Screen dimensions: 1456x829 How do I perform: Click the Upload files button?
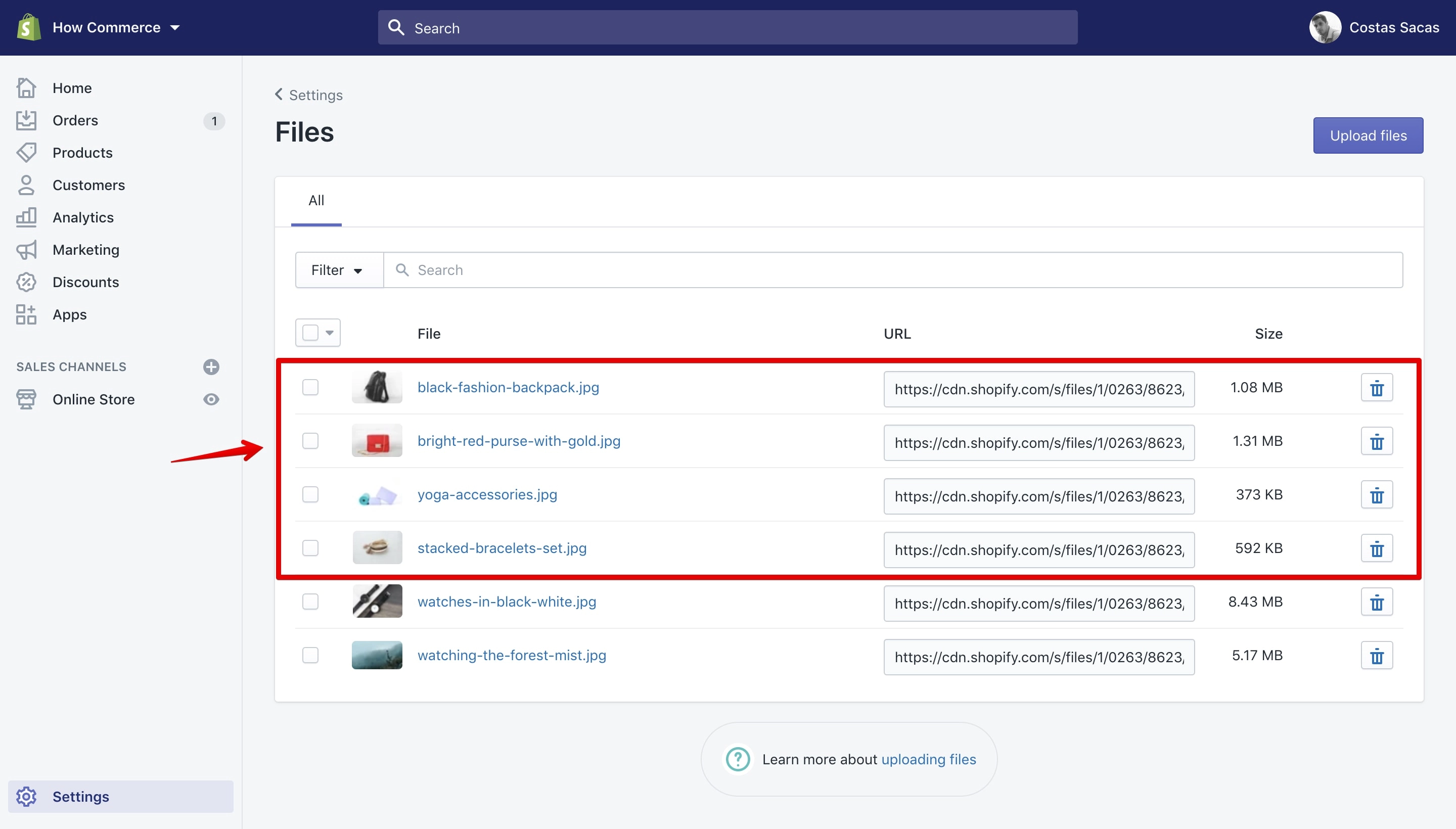click(x=1368, y=135)
